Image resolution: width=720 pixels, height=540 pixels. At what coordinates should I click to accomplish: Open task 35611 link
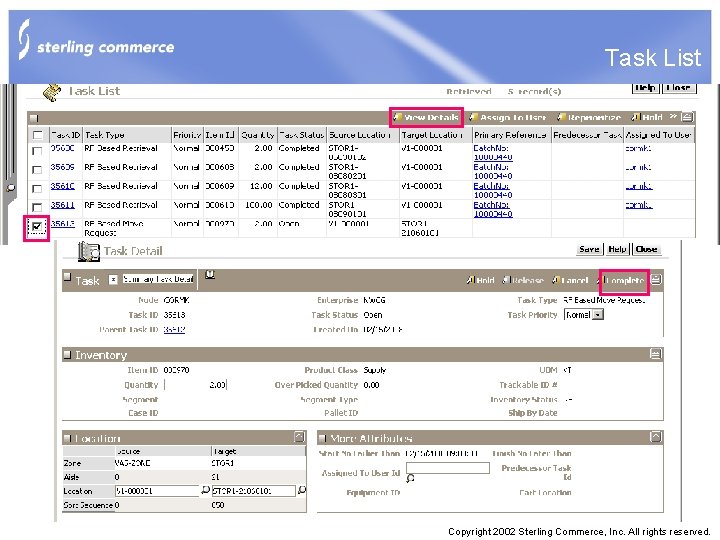click(62, 205)
